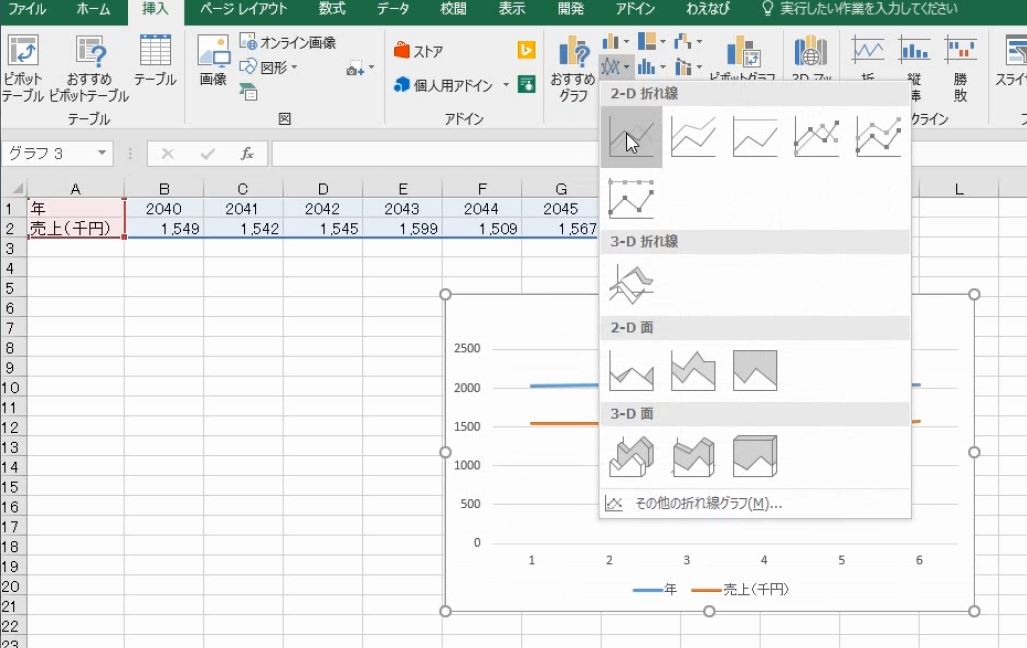Select the stacked area chart in 2-D 面

[x=693, y=372]
